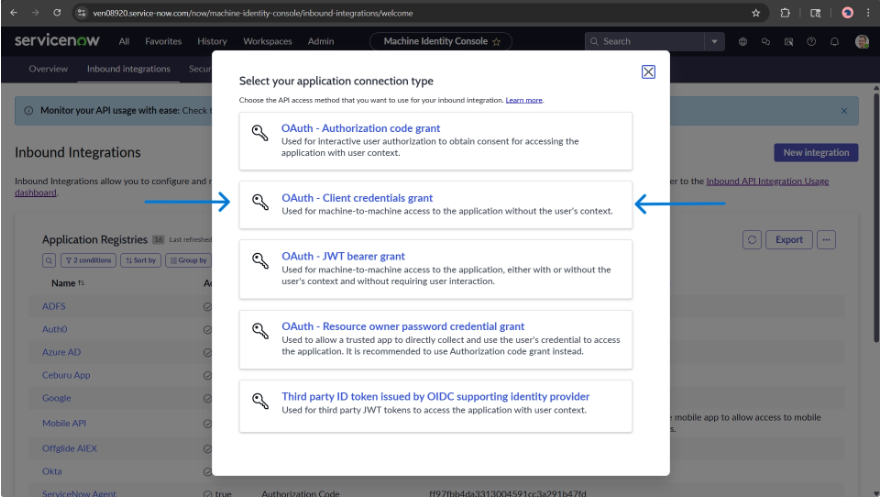Switch to the Inbound integrations tab
This screenshot has width=882, height=504.
coord(128,69)
